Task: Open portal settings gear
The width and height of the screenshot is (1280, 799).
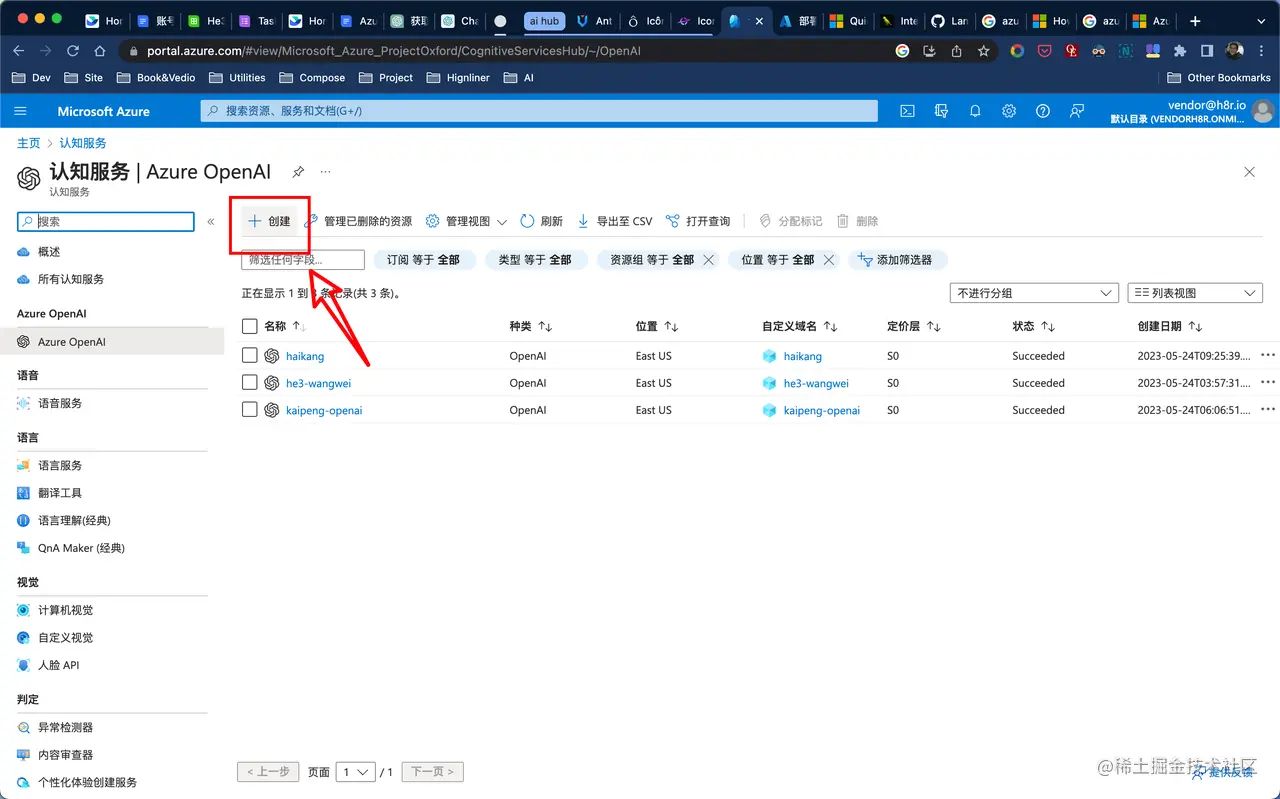Action: [x=1009, y=111]
